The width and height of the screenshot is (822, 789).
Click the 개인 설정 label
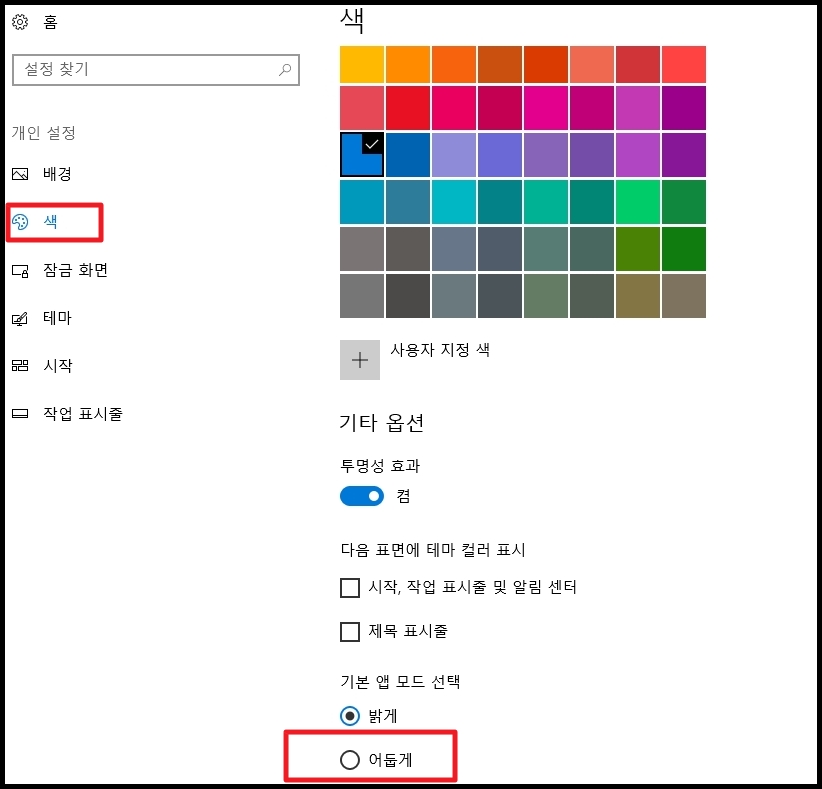44,133
